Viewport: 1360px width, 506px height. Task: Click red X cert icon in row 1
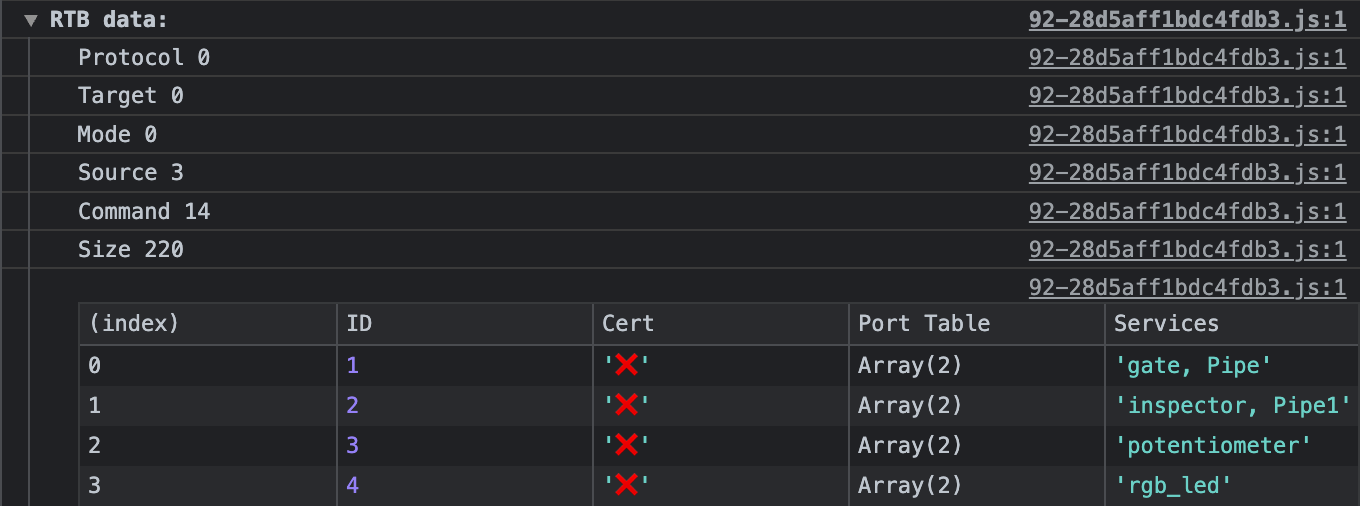626,405
